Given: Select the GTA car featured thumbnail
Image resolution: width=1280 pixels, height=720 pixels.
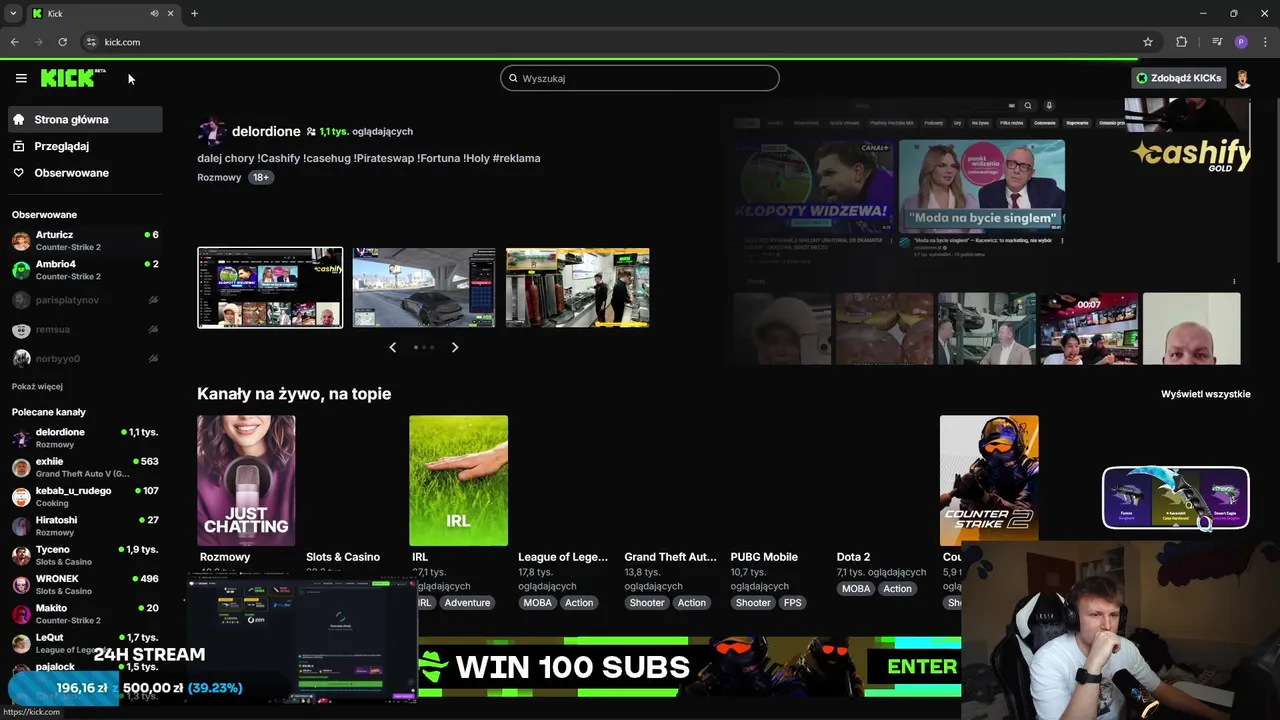Looking at the screenshot, I should 424,288.
